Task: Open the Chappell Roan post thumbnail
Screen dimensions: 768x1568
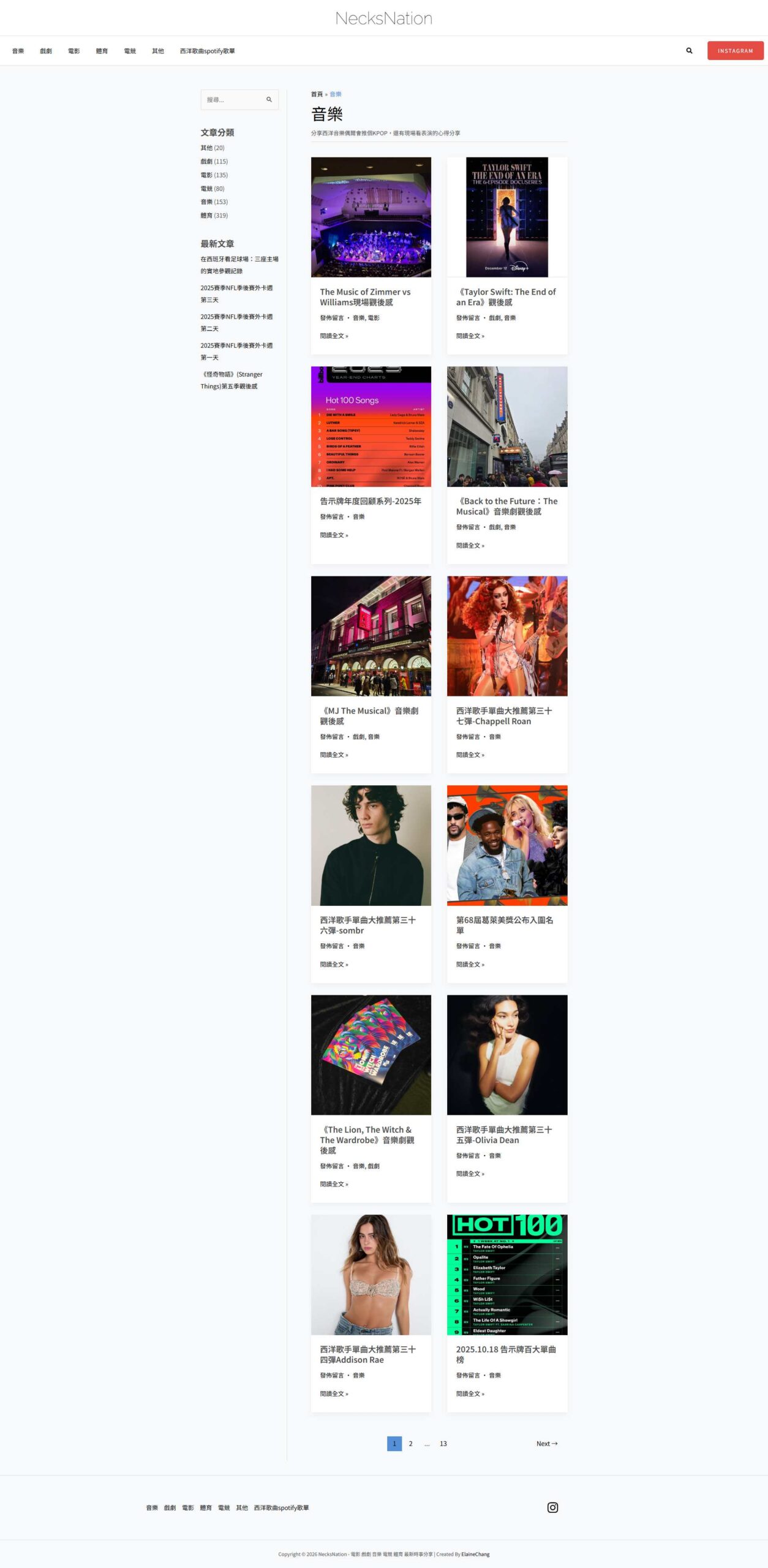Action: click(x=507, y=636)
